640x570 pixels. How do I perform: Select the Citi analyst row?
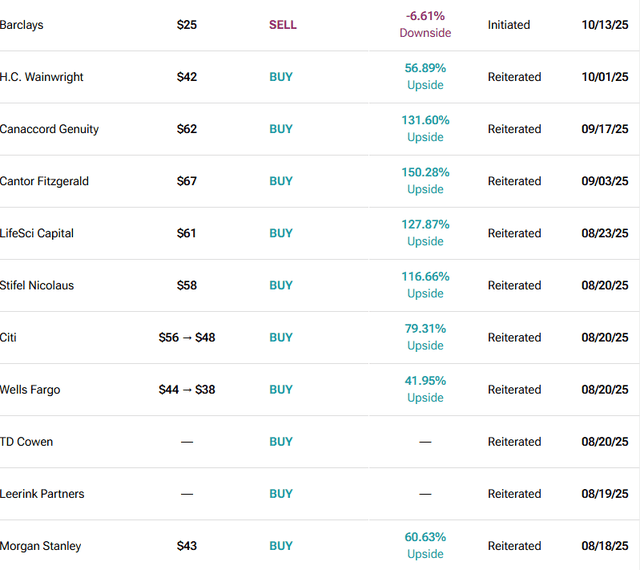[x=9, y=337]
